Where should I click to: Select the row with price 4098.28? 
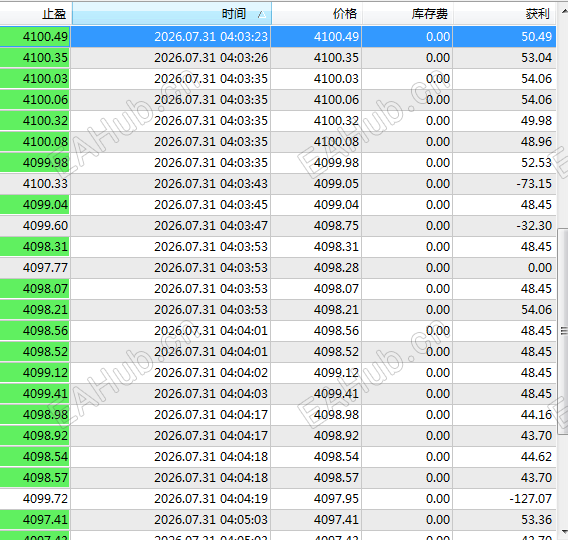pos(278,268)
